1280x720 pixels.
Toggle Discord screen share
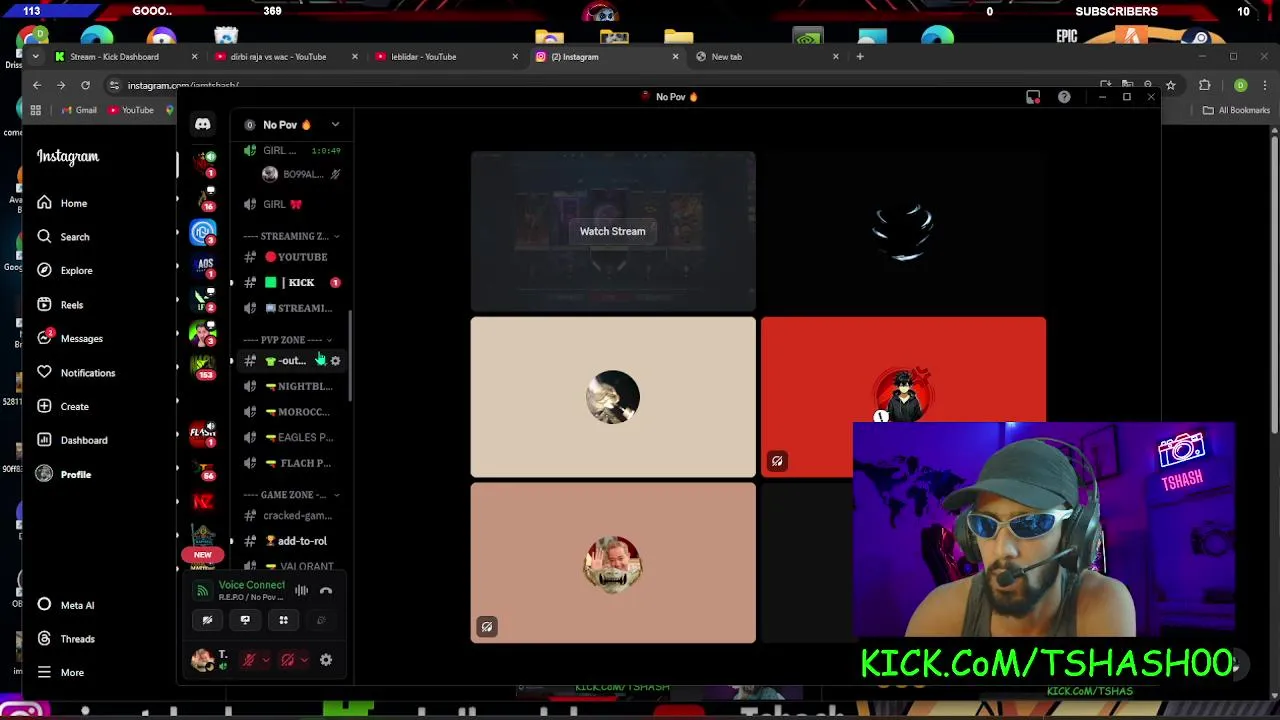[245, 620]
